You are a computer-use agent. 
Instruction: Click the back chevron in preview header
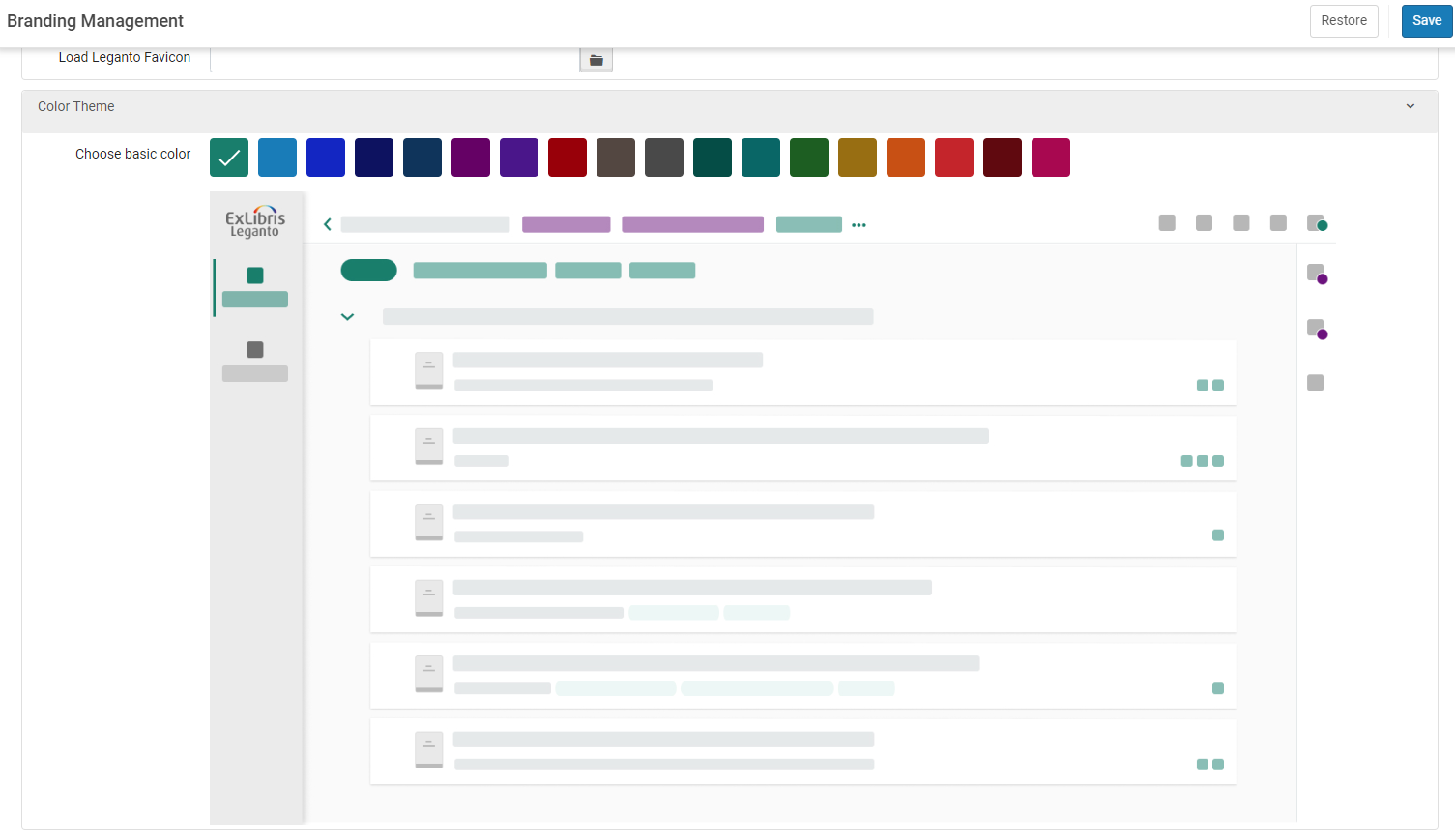click(x=328, y=224)
